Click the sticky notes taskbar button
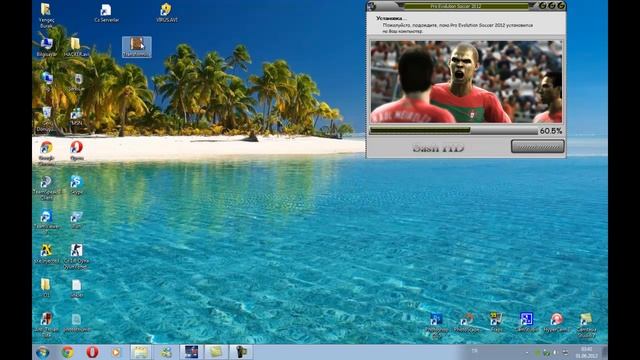Image resolution: width=640 pixels, height=360 pixels. pyautogui.click(x=216, y=352)
